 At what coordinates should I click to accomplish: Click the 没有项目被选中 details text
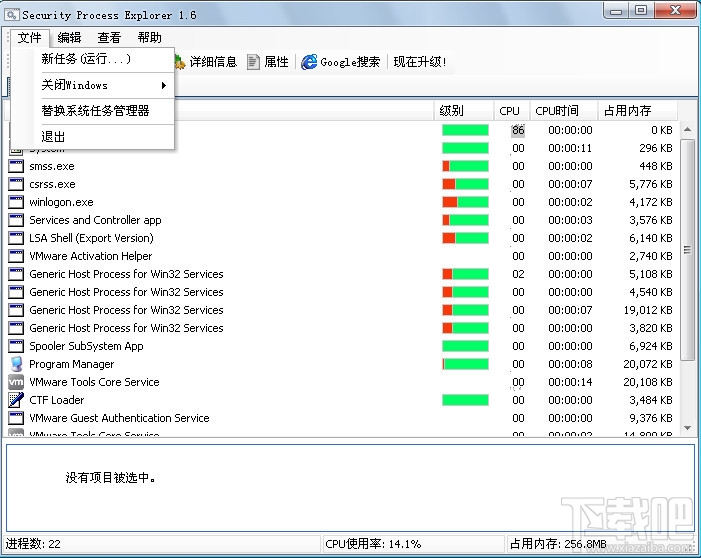pos(111,478)
